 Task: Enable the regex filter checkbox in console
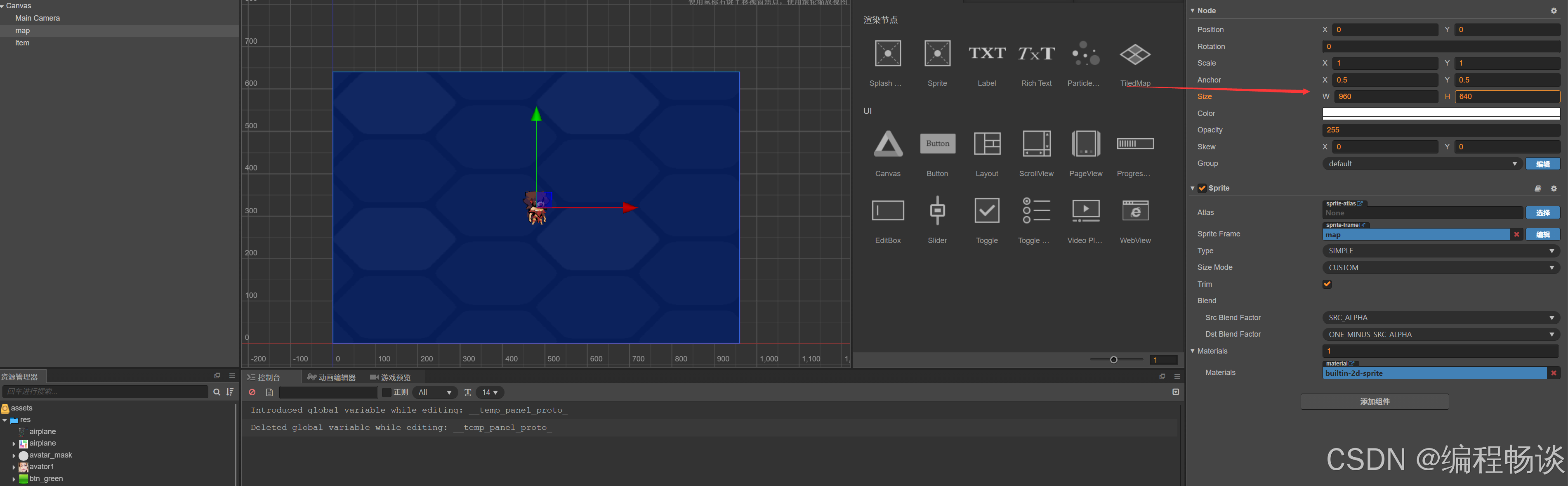click(387, 392)
